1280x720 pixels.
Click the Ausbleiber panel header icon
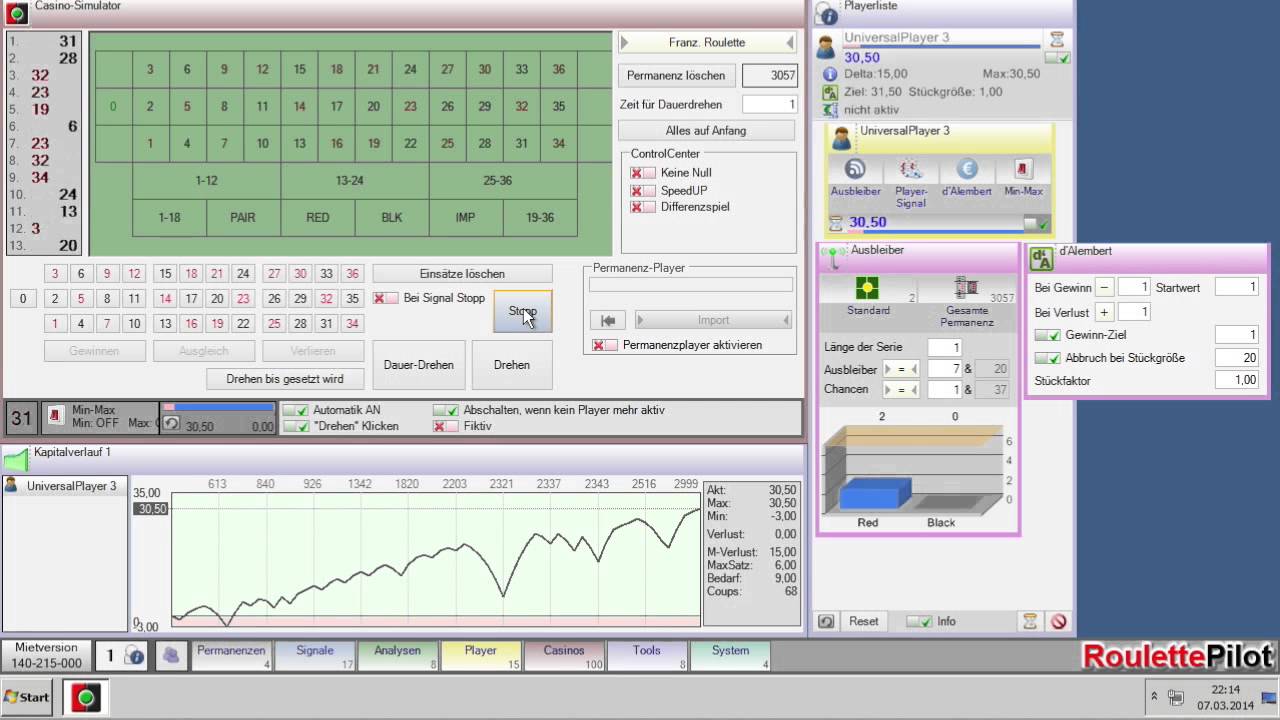coord(833,257)
